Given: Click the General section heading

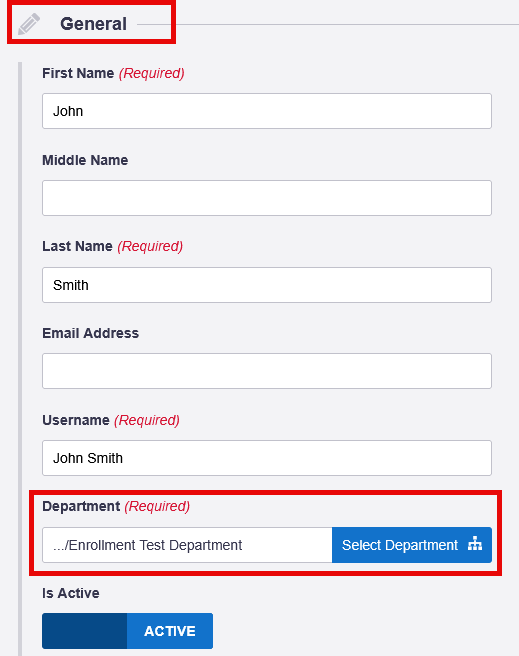Looking at the screenshot, I should [93, 24].
